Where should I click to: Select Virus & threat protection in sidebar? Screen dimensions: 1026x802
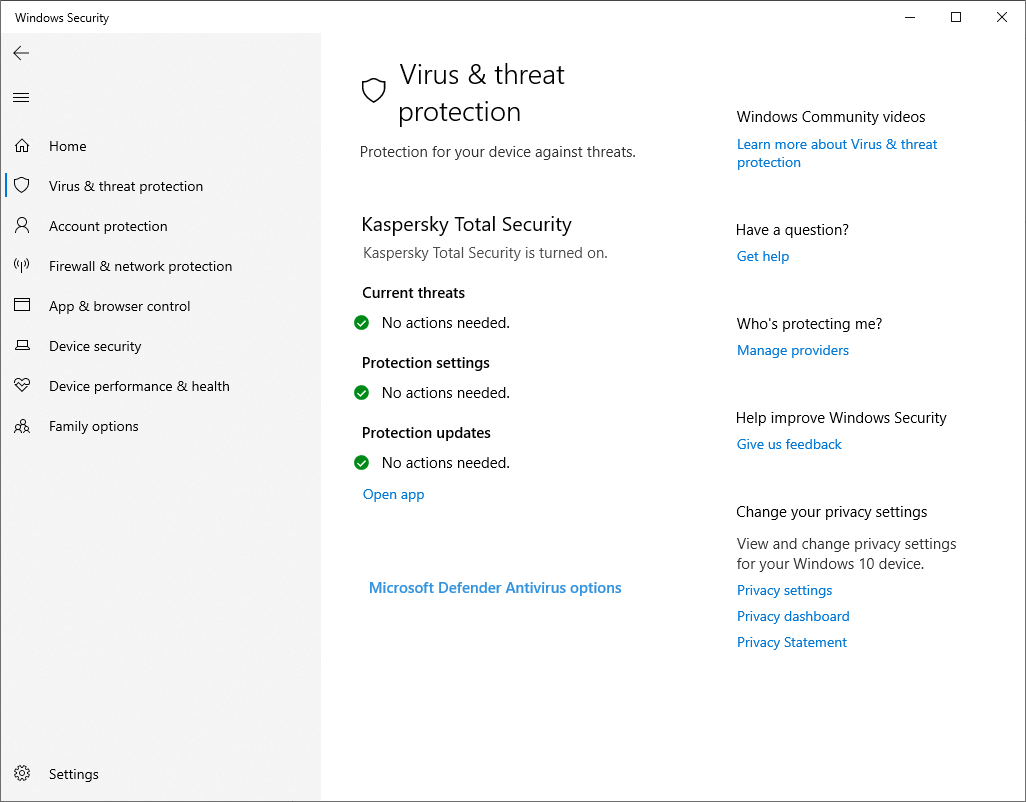[x=126, y=186]
